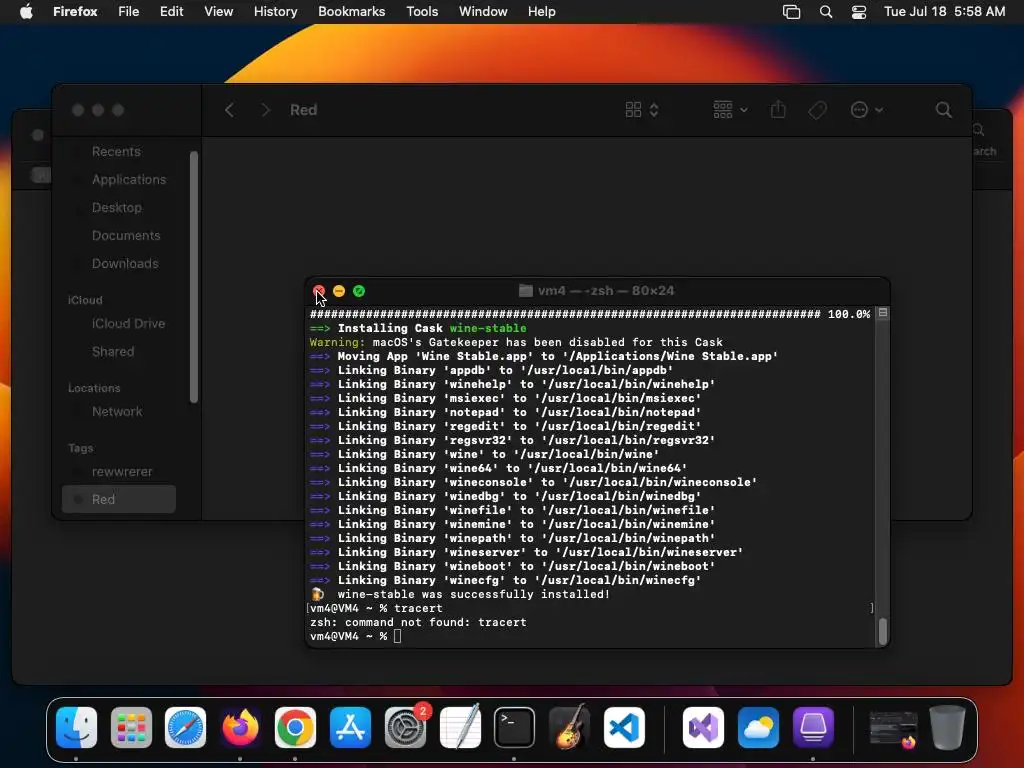
Task: Click 'zsh: command not found: tracert' text
Action: pos(418,623)
